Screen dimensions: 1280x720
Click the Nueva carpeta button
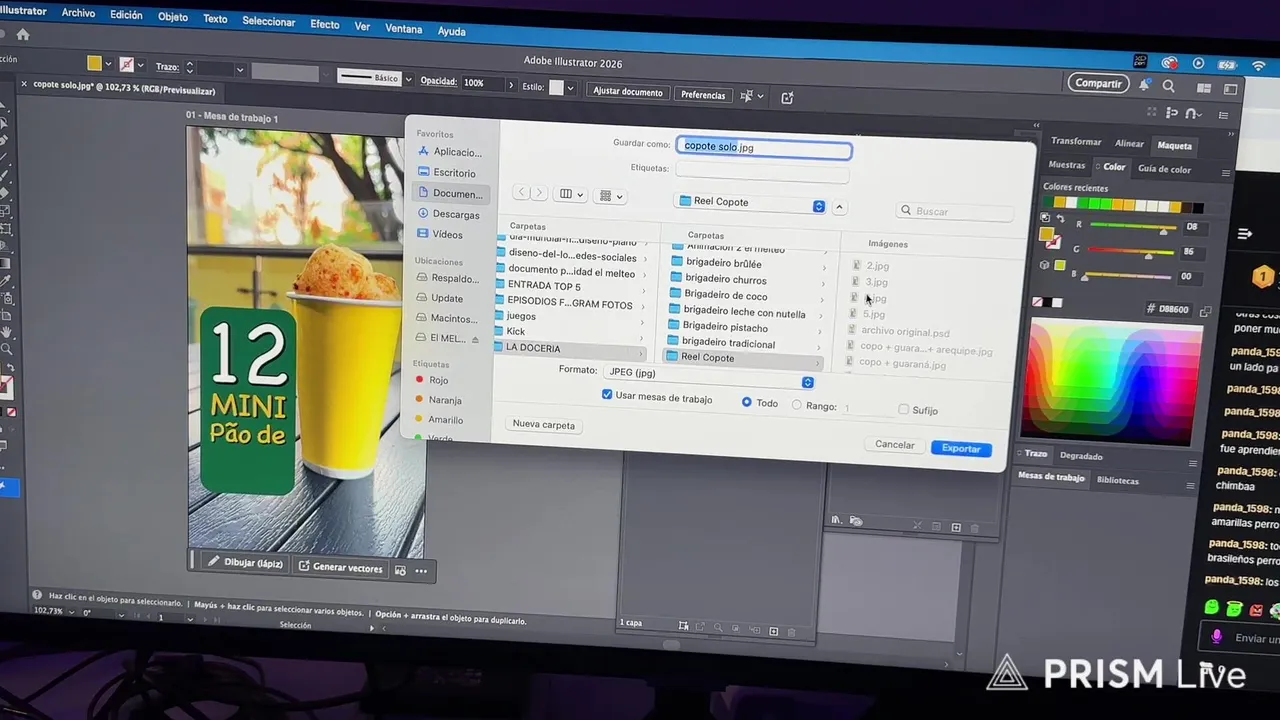[544, 425]
